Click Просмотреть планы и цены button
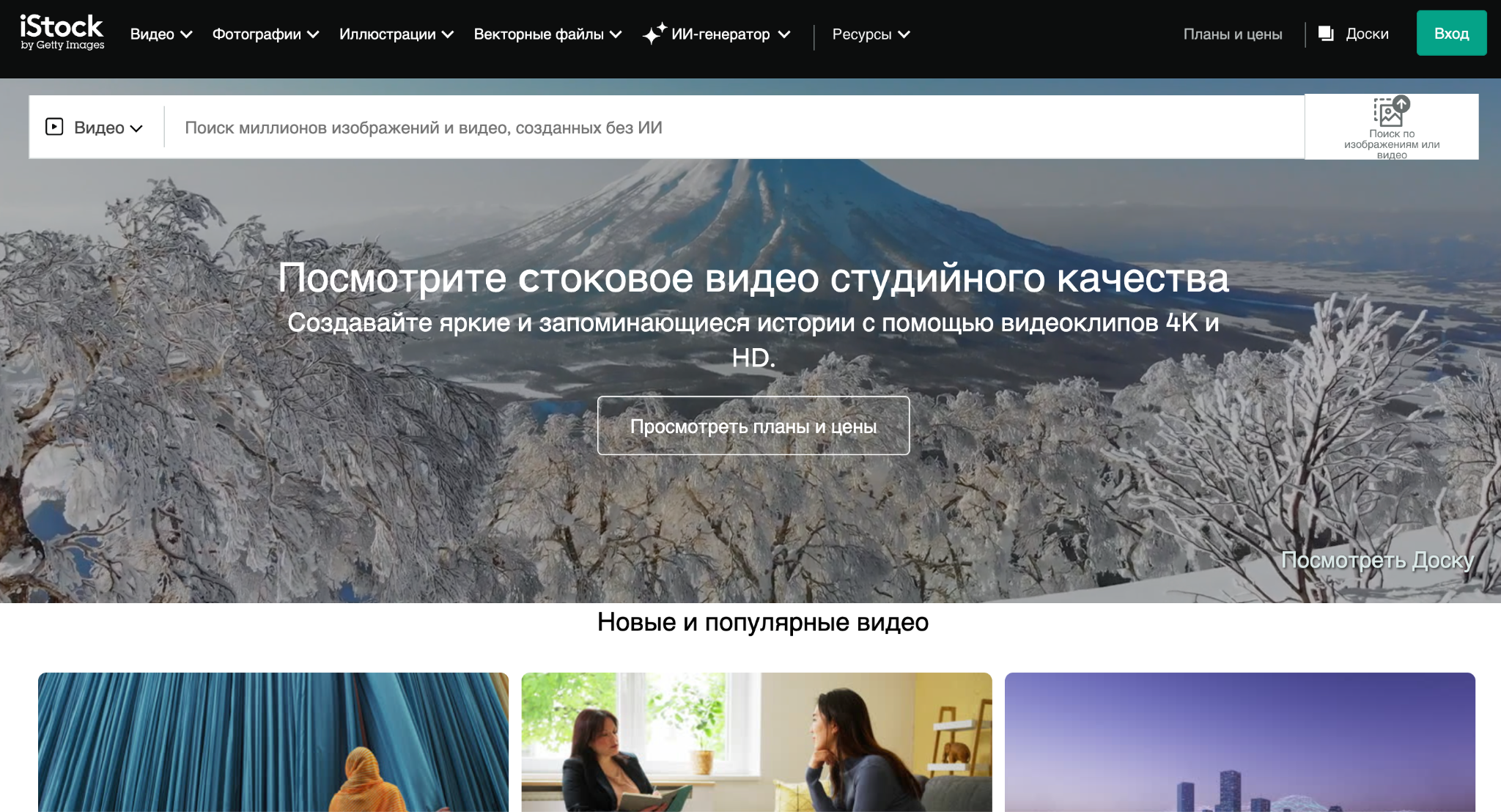Image resolution: width=1501 pixels, height=812 pixels. pyautogui.click(x=753, y=425)
